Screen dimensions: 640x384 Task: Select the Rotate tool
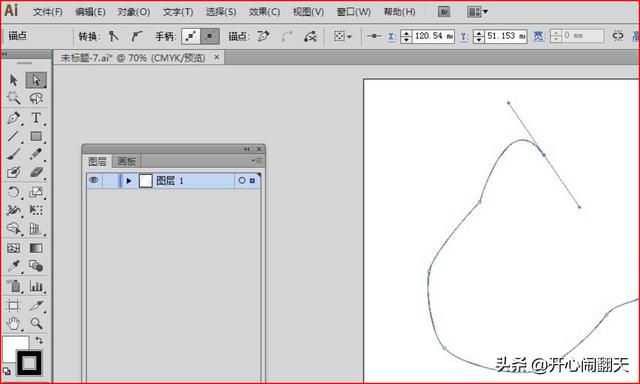[13, 192]
